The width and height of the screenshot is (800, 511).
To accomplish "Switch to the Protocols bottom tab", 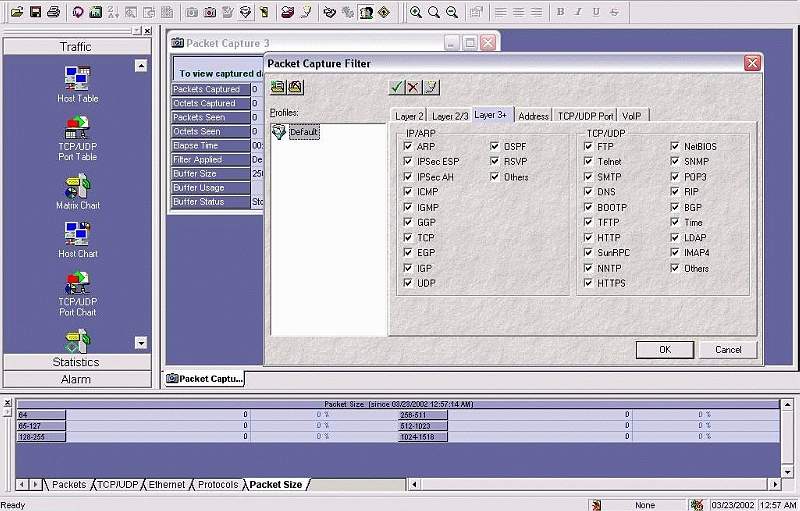I will [218, 485].
